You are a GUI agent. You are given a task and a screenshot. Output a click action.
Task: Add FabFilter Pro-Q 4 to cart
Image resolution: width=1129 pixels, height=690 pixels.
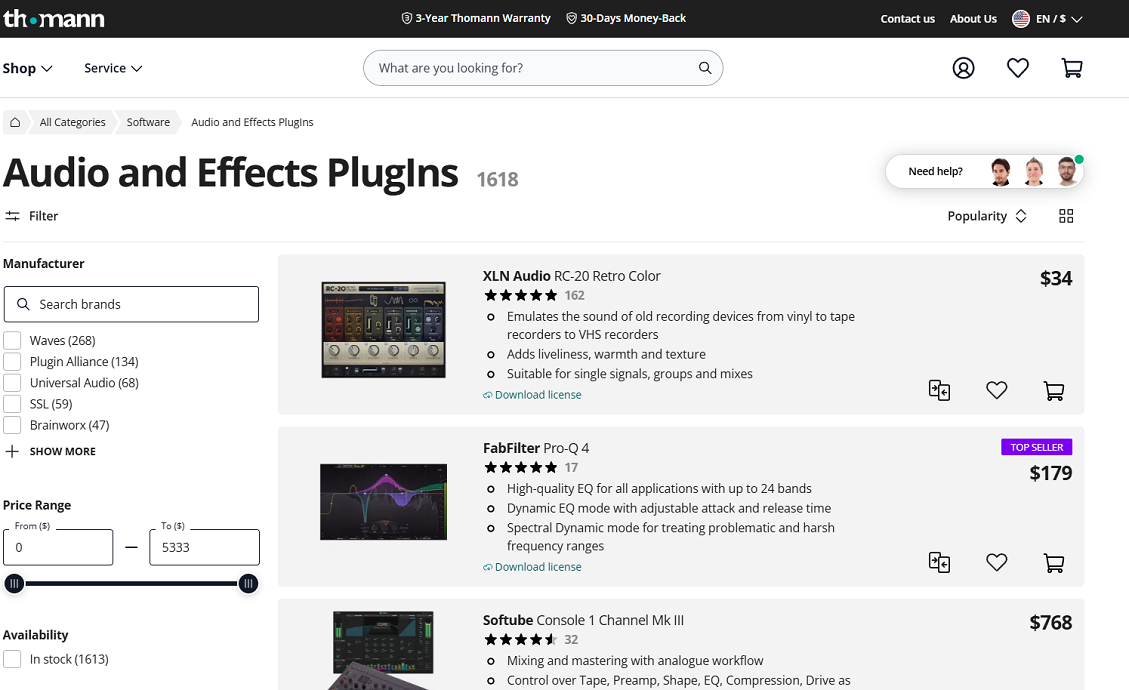[1053, 562]
